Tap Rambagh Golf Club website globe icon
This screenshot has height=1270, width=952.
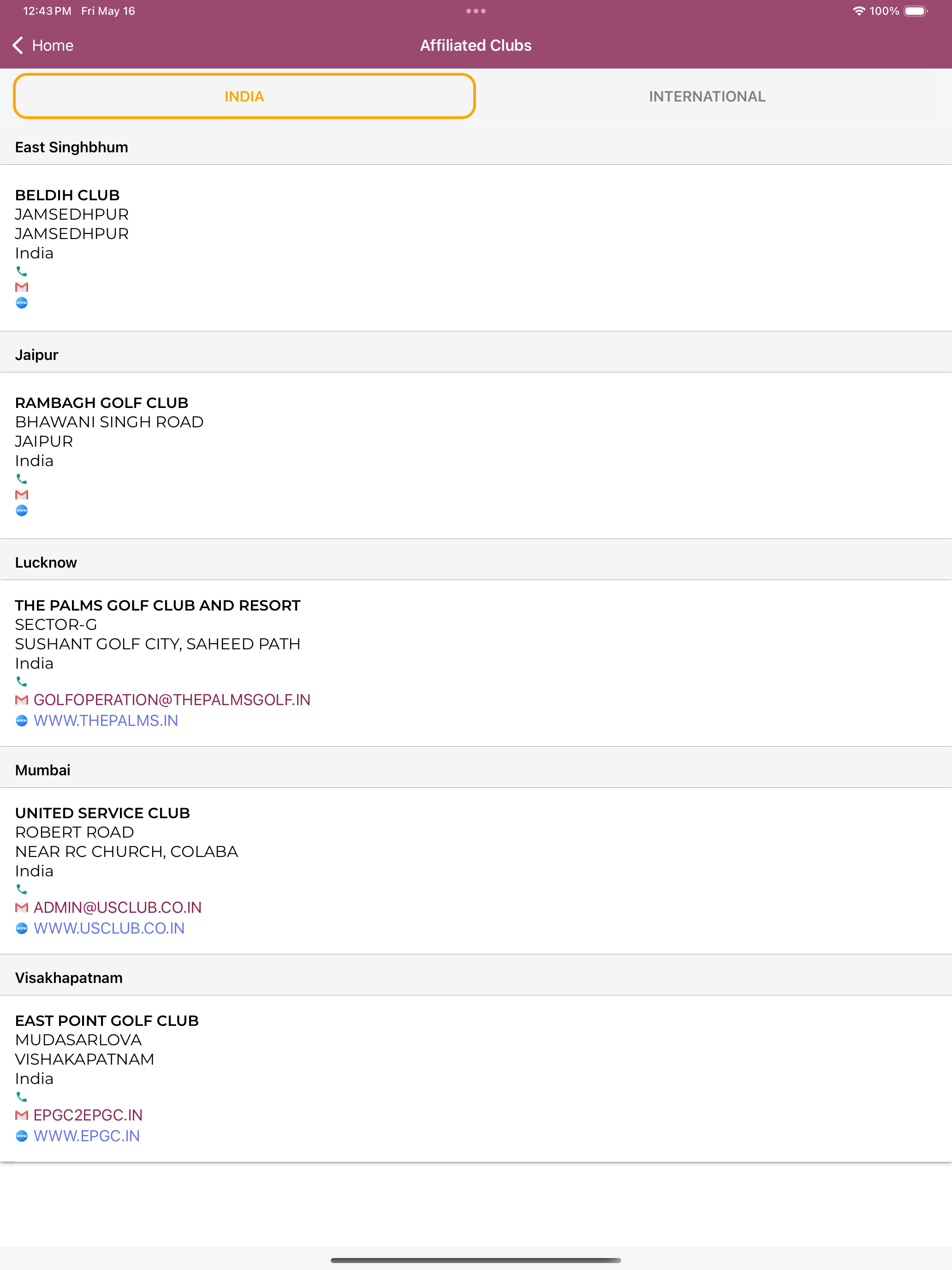pyautogui.click(x=22, y=510)
